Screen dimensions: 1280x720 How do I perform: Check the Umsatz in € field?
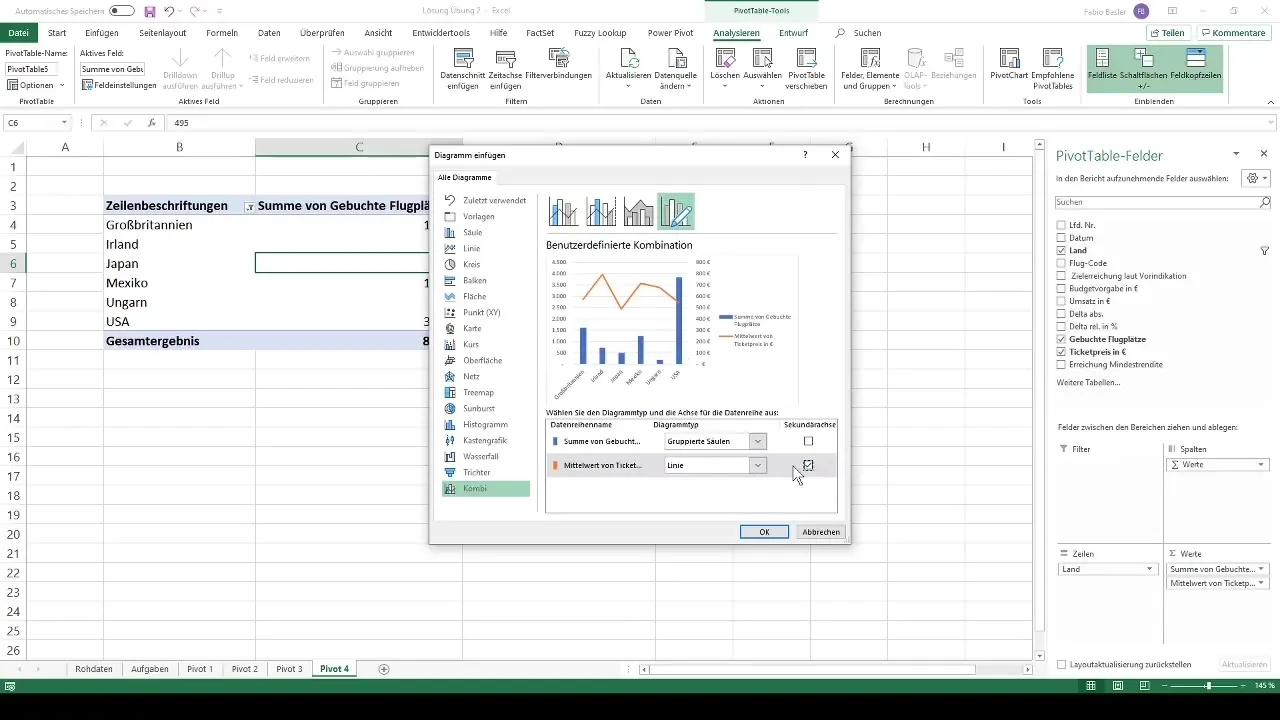click(x=1061, y=301)
